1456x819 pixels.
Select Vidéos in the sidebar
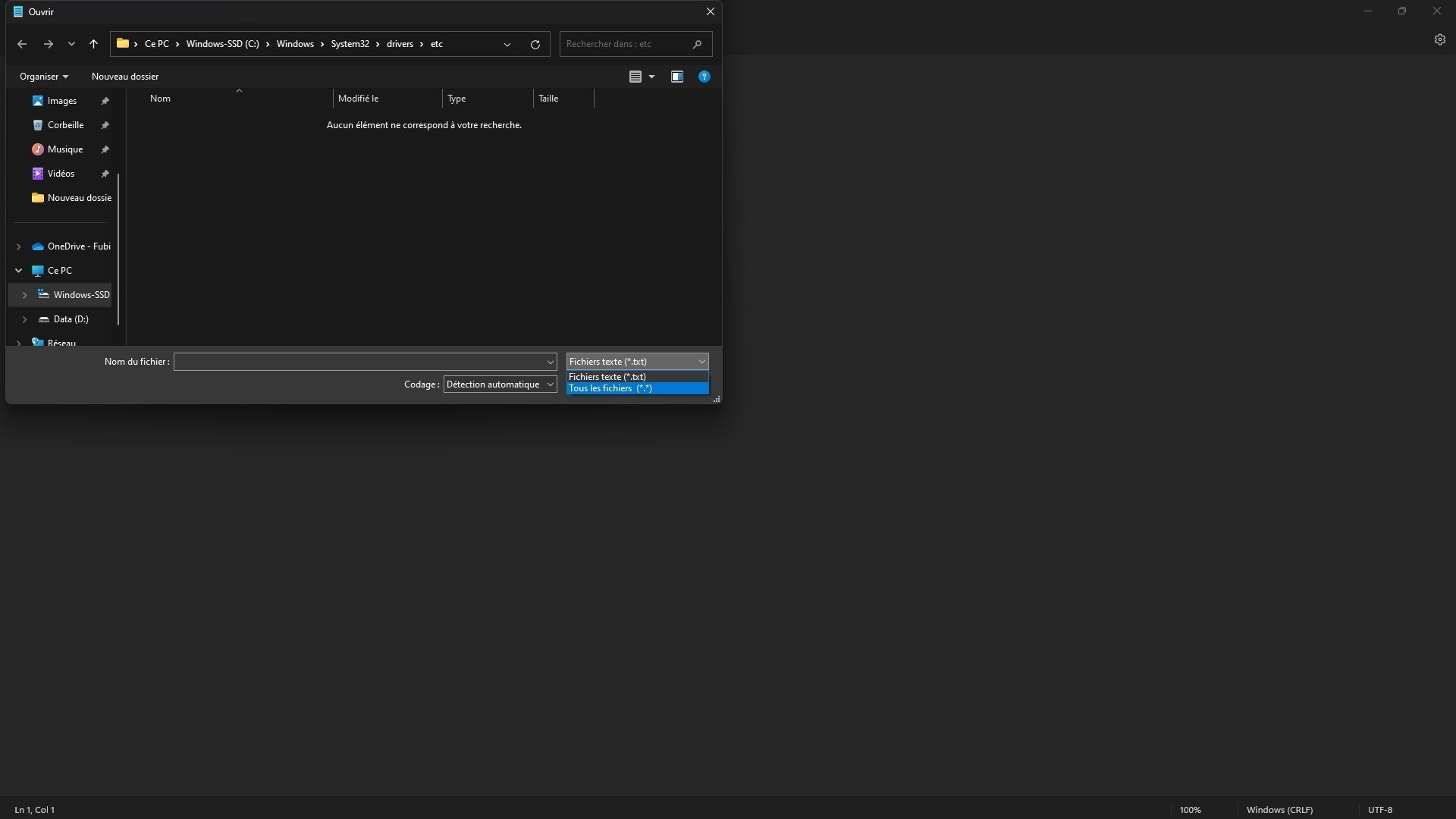tap(61, 174)
